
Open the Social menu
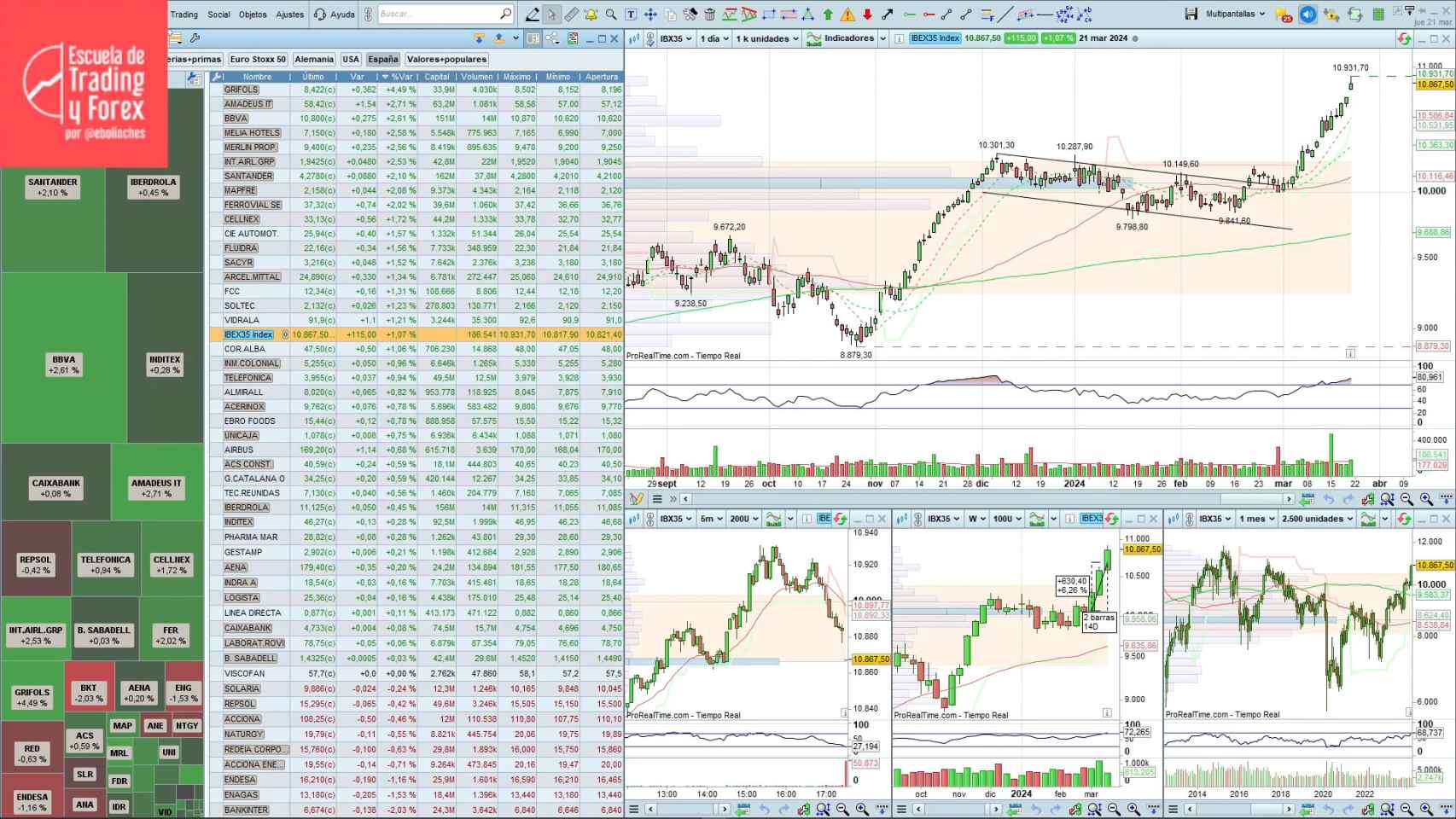point(218,14)
